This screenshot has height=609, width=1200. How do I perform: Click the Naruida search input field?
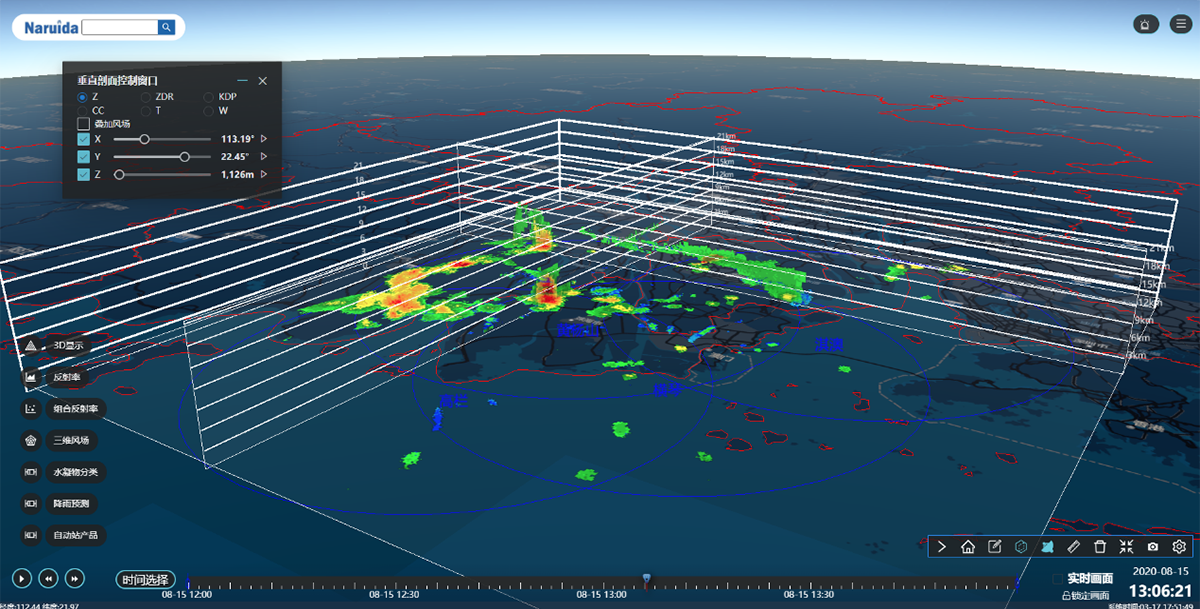118,28
